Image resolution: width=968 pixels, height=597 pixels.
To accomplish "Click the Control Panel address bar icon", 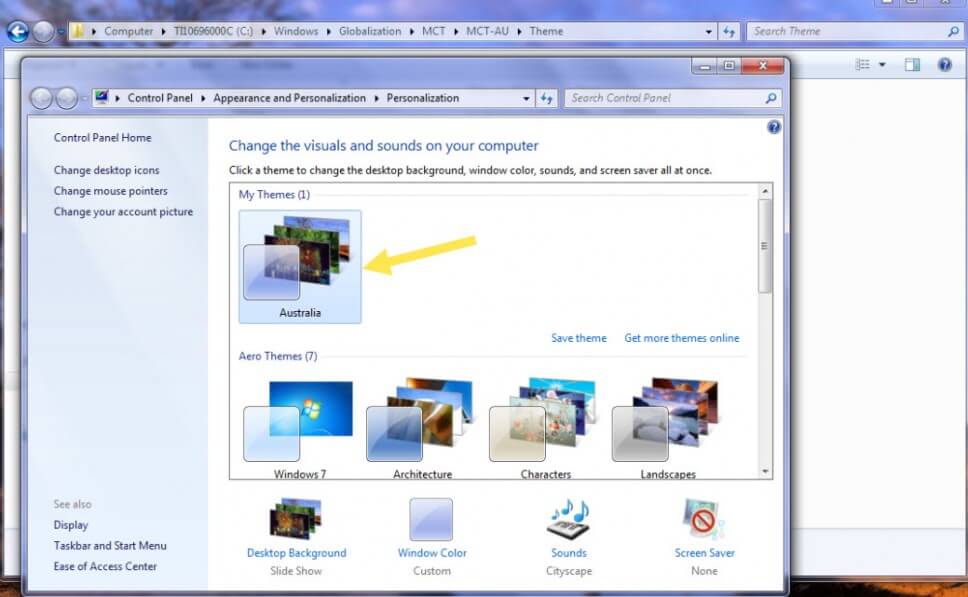I will pyautogui.click(x=102, y=98).
